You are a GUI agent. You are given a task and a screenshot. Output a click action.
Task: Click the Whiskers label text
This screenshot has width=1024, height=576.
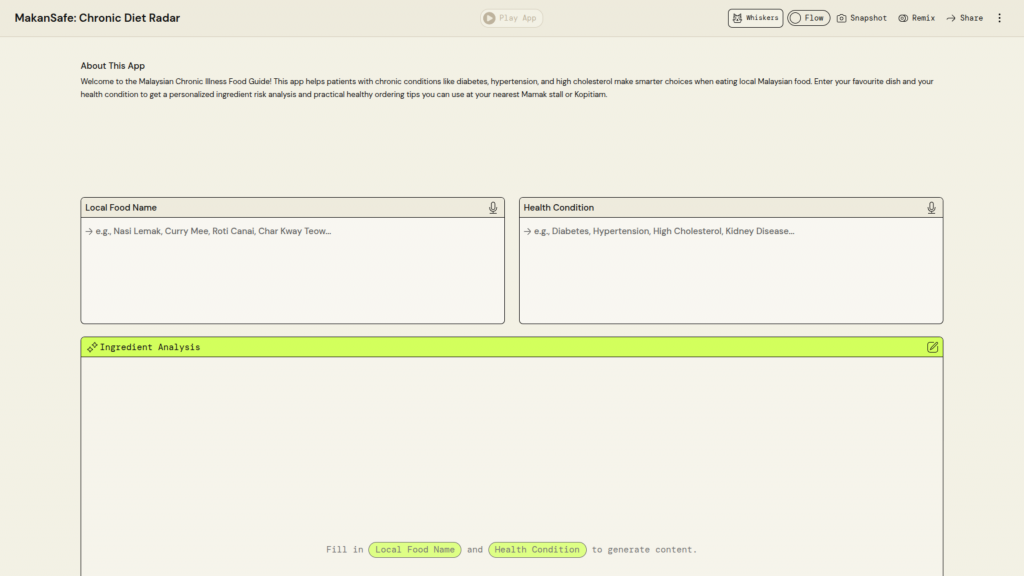tap(762, 18)
